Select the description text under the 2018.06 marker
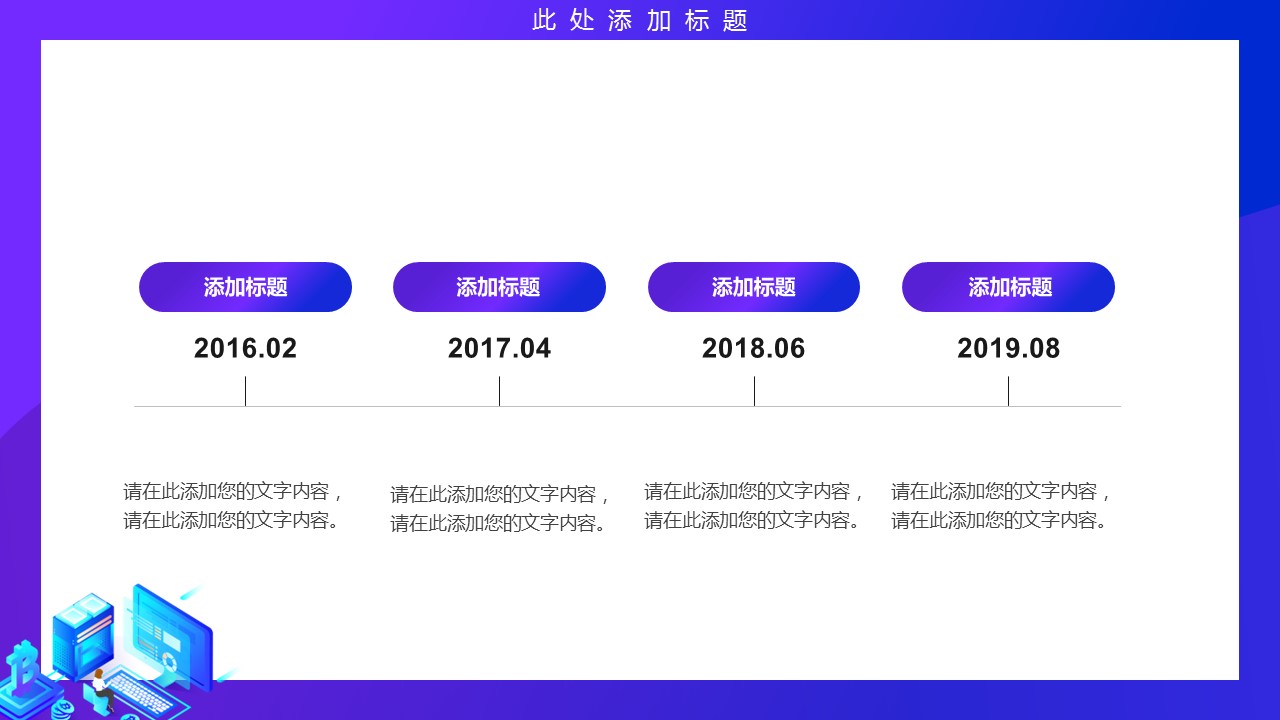The height and width of the screenshot is (720, 1280). click(x=754, y=505)
